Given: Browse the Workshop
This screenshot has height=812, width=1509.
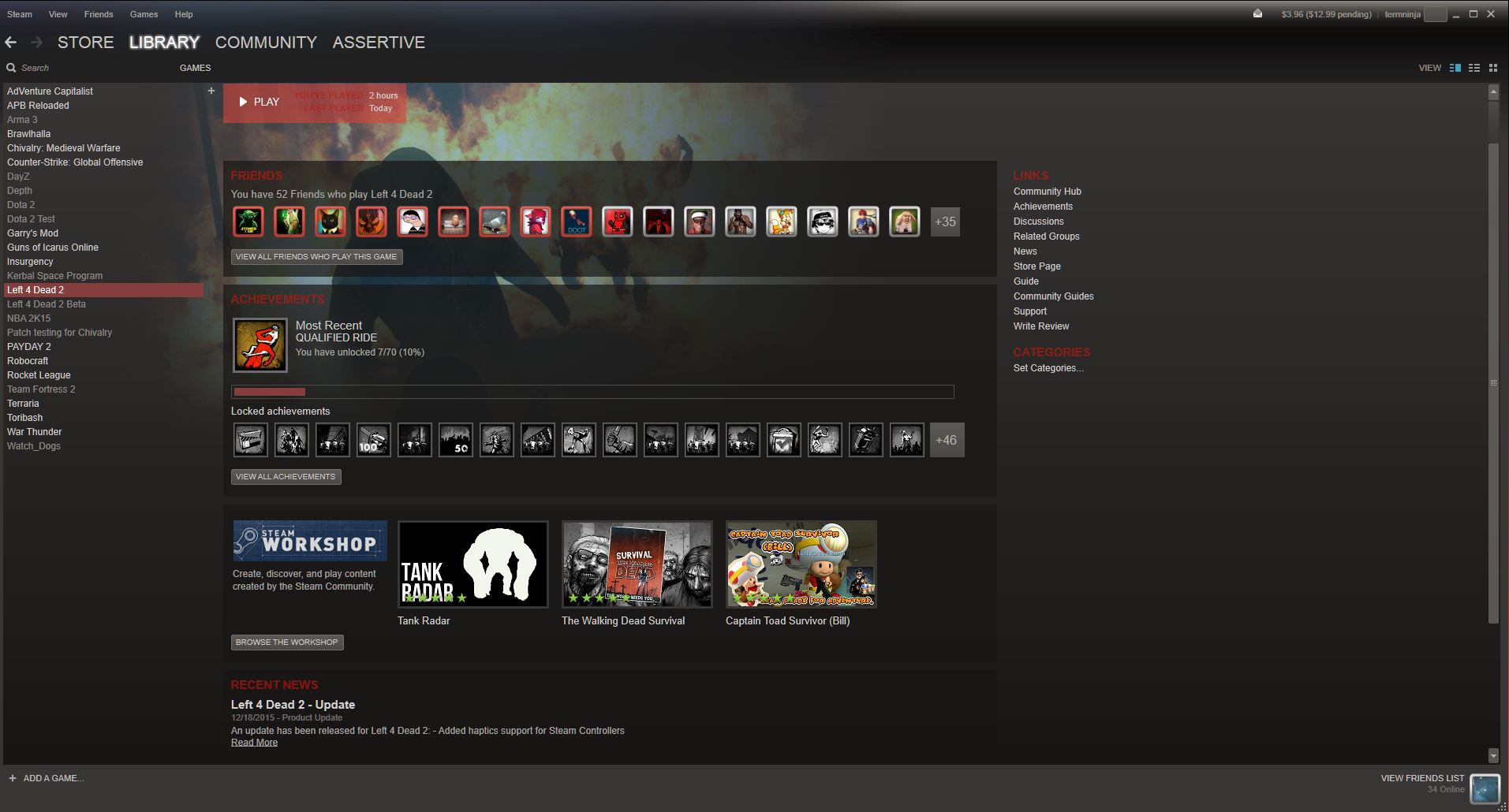Looking at the screenshot, I should (x=287, y=643).
